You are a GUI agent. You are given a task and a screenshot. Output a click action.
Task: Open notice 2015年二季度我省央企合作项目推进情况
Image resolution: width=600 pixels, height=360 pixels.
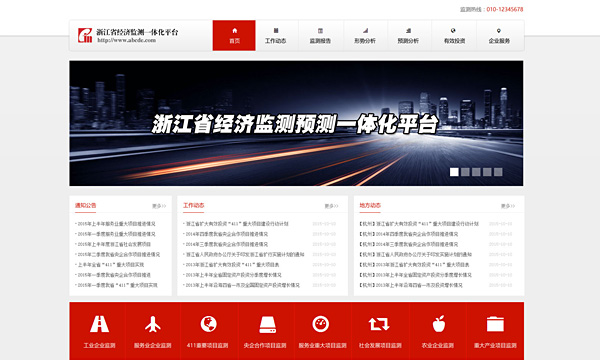(119, 254)
